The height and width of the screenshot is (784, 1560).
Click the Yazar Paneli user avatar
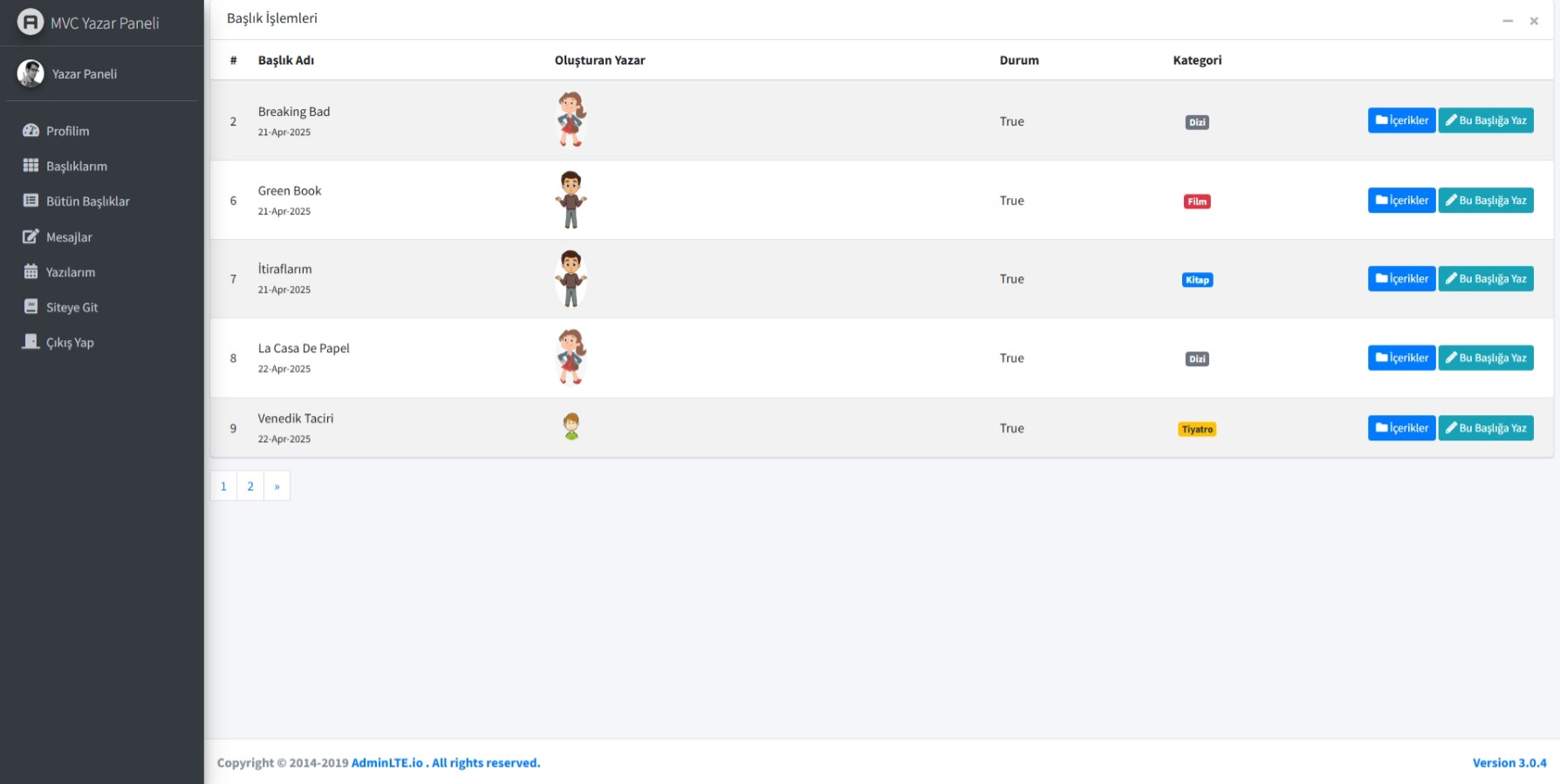pyautogui.click(x=31, y=73)
